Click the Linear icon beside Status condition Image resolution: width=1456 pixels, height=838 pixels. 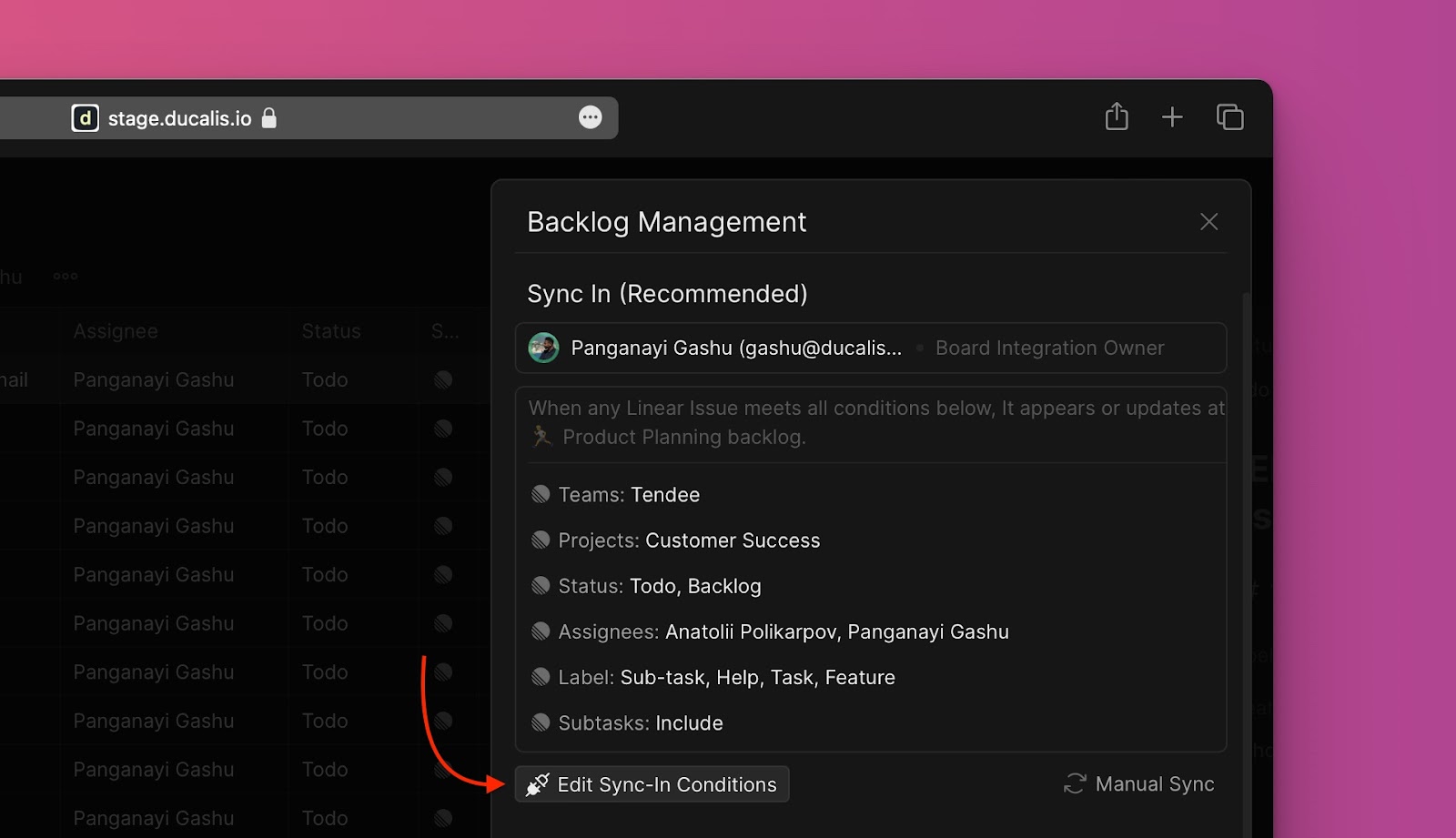pos(541,585)
